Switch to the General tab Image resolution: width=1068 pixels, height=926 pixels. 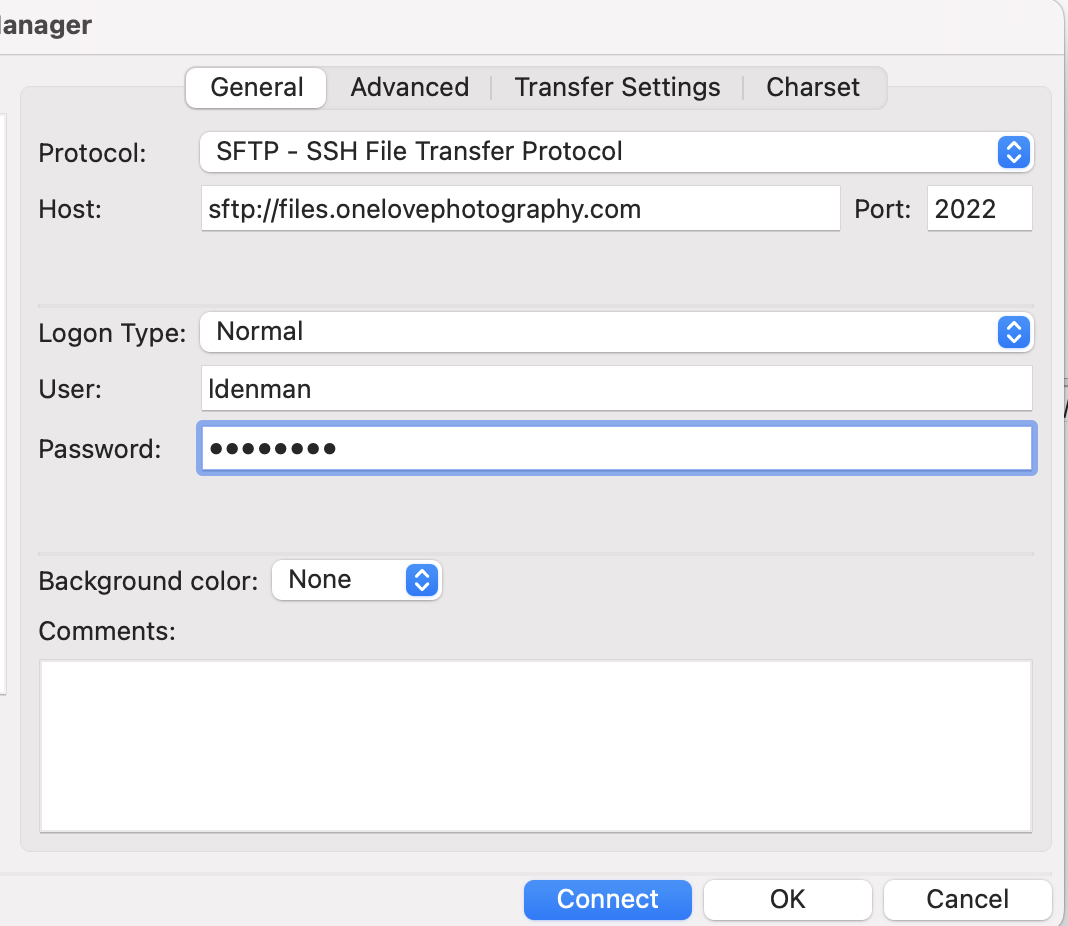257,88
